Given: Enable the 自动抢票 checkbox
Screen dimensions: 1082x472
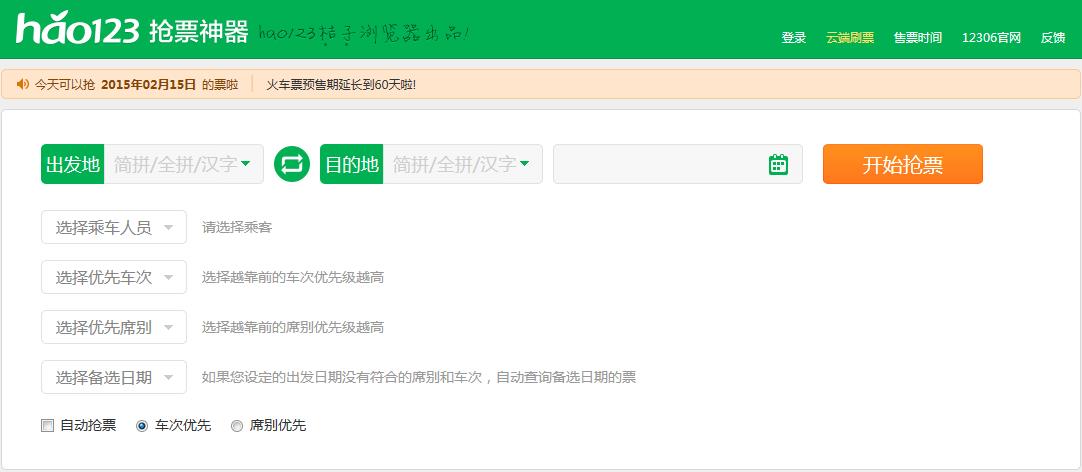Looking at the screenshot, I should point(47,426).
